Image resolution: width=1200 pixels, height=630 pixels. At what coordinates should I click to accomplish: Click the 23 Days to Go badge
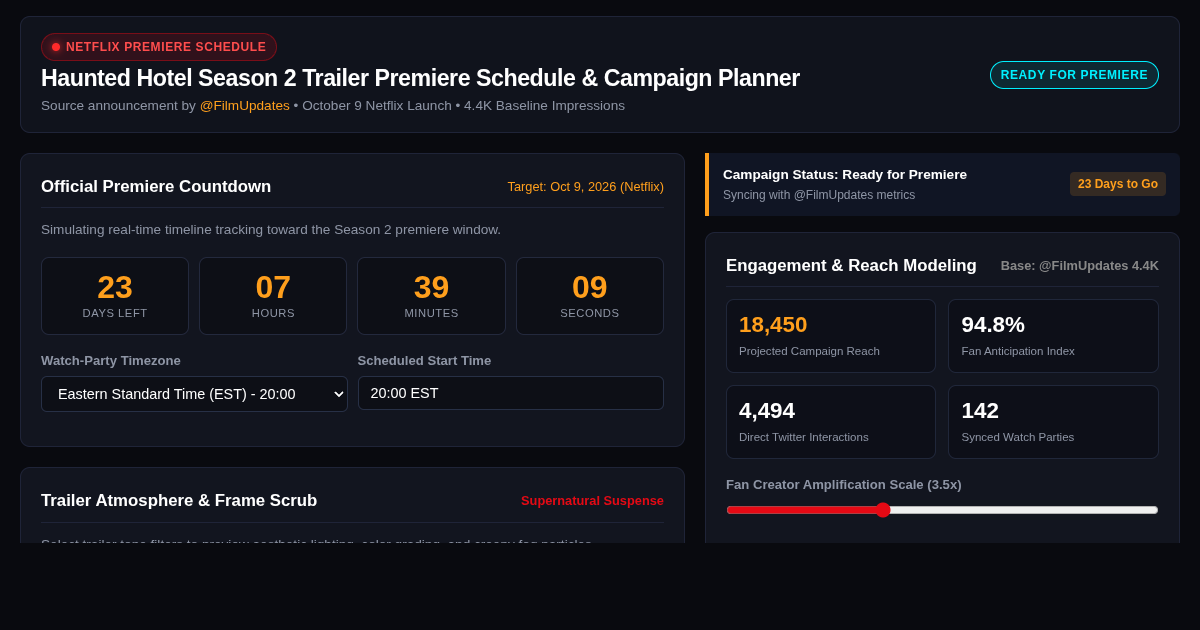(1118, 184)
